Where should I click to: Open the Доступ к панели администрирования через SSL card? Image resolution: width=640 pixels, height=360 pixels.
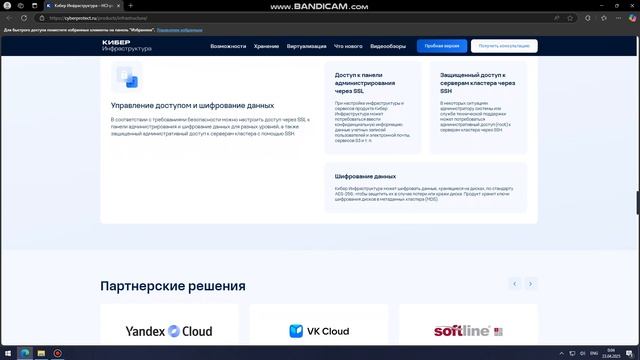(373, 108)
